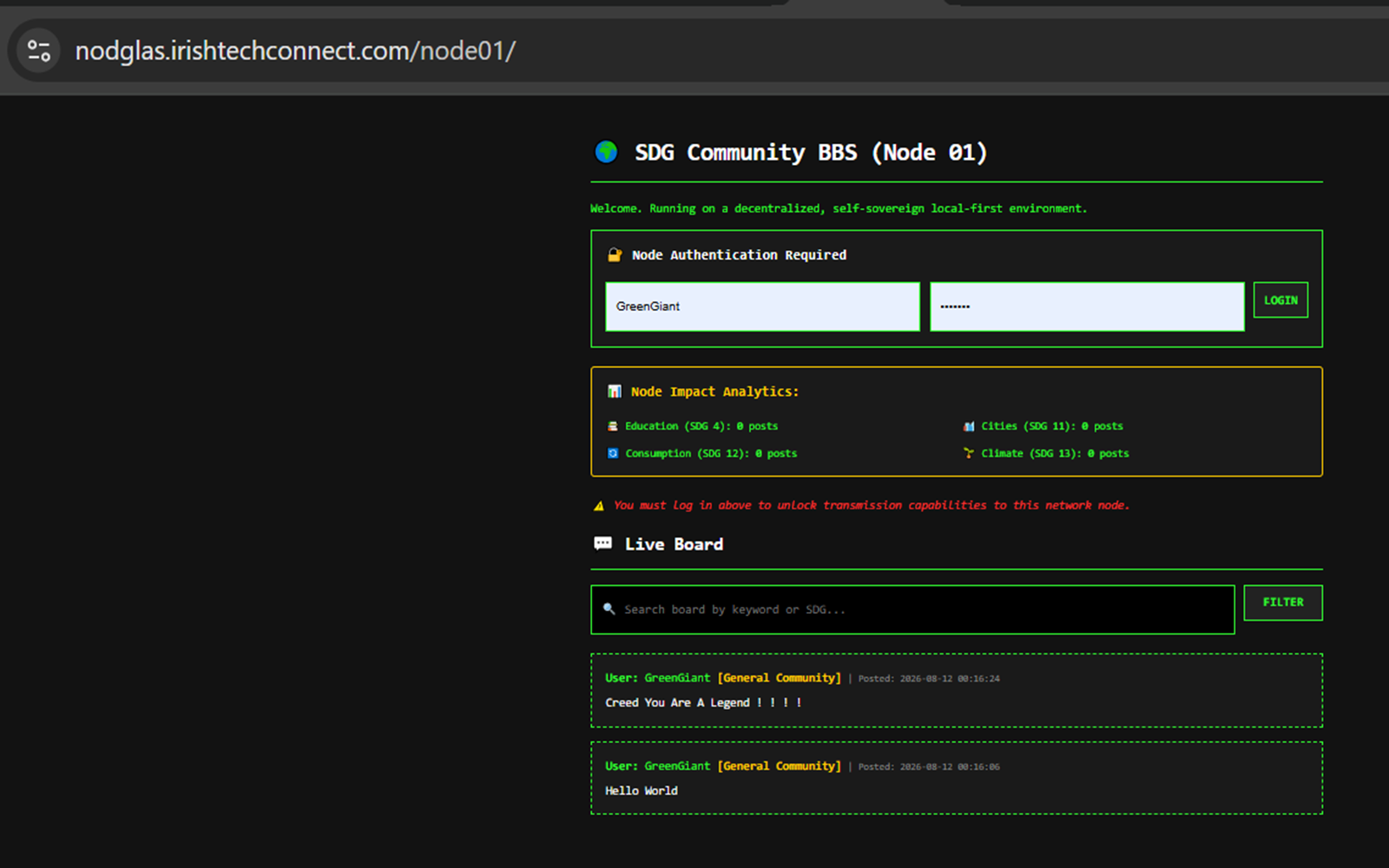
Task: Click the globe icon beside SDG Community BBS
Action: pyautogui.click(x=606, y=152)
